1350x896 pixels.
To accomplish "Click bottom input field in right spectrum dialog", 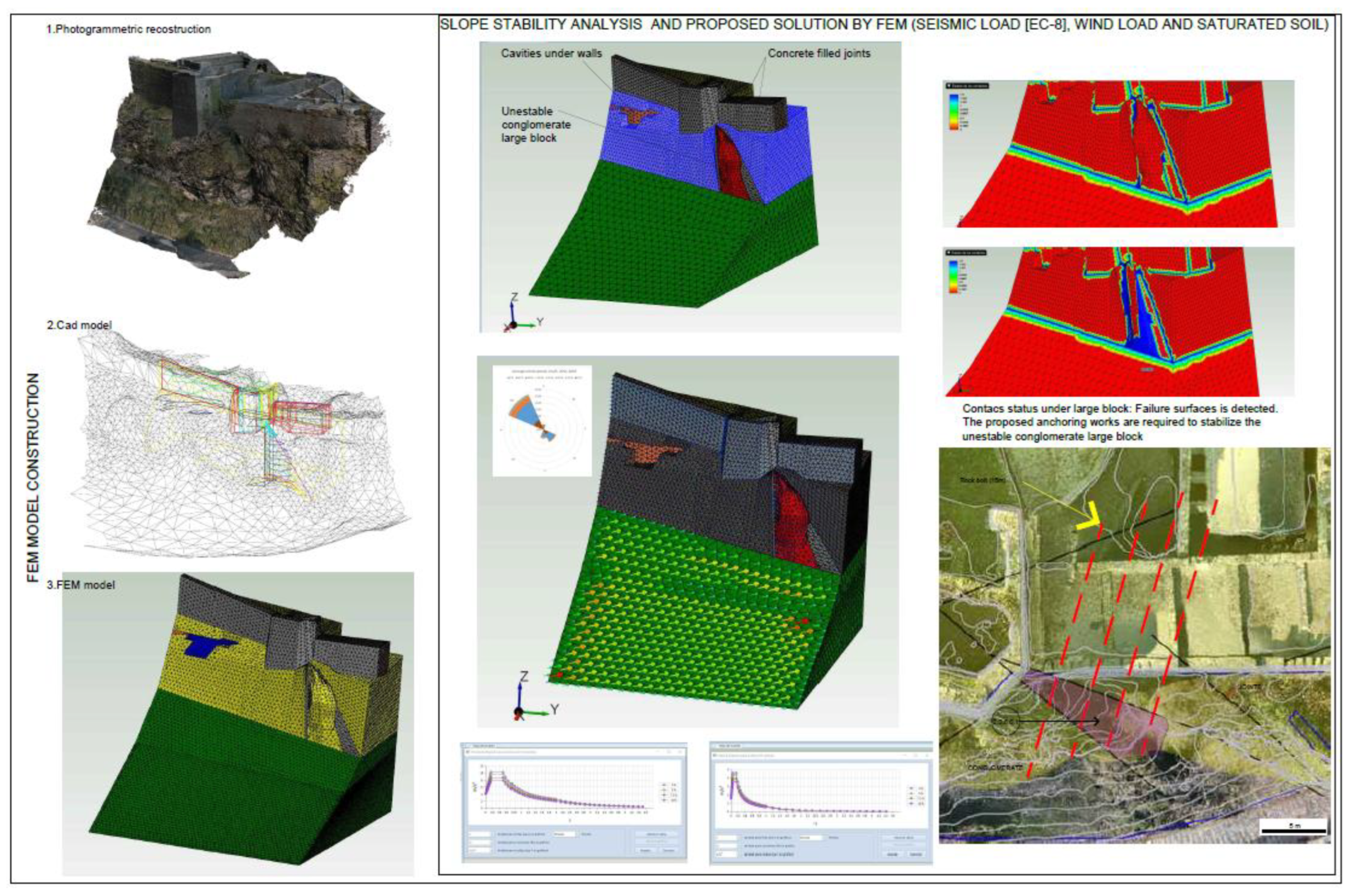I will pos(726,854).
